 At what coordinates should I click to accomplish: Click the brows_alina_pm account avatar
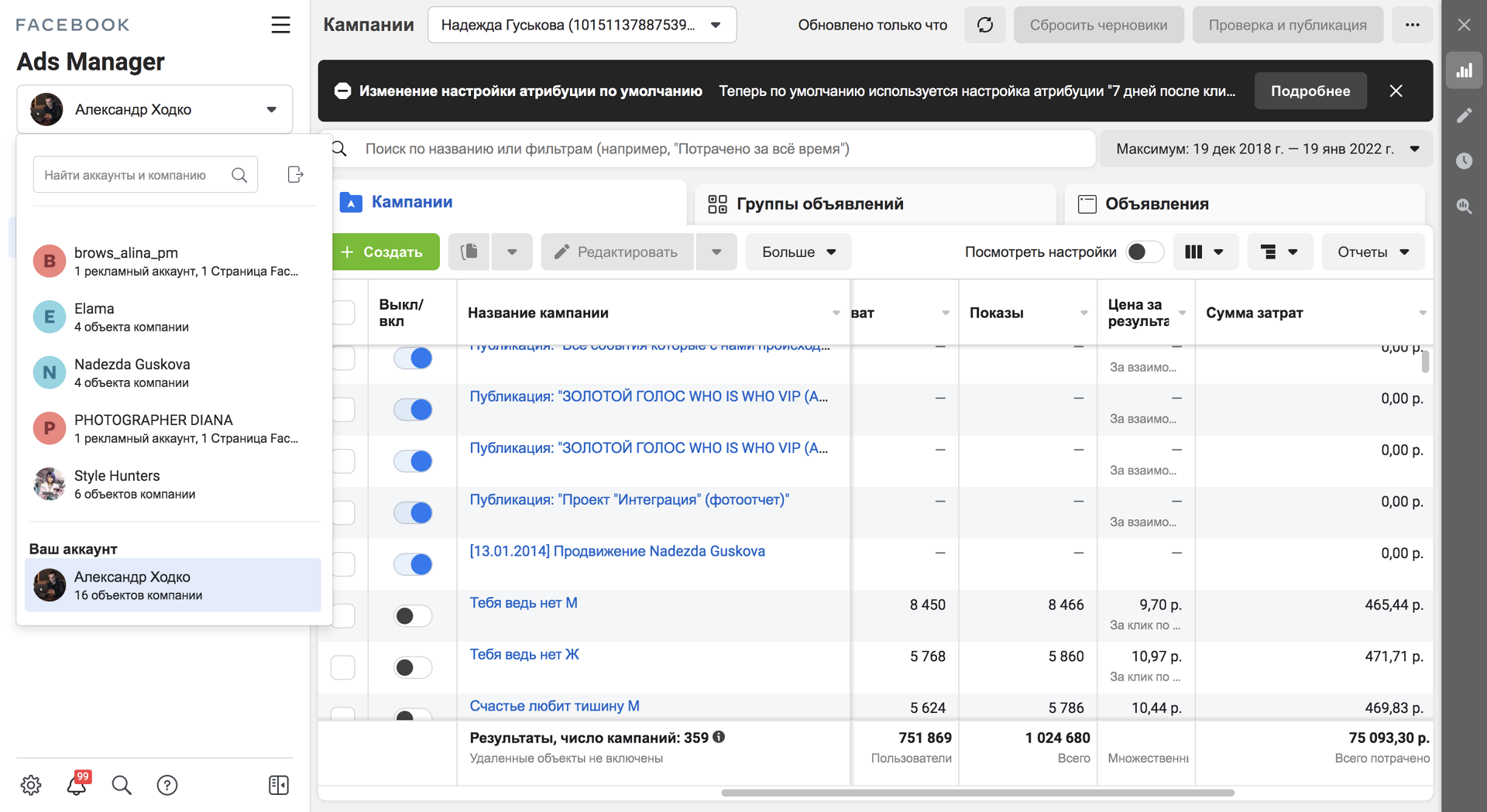click(50, 261)
